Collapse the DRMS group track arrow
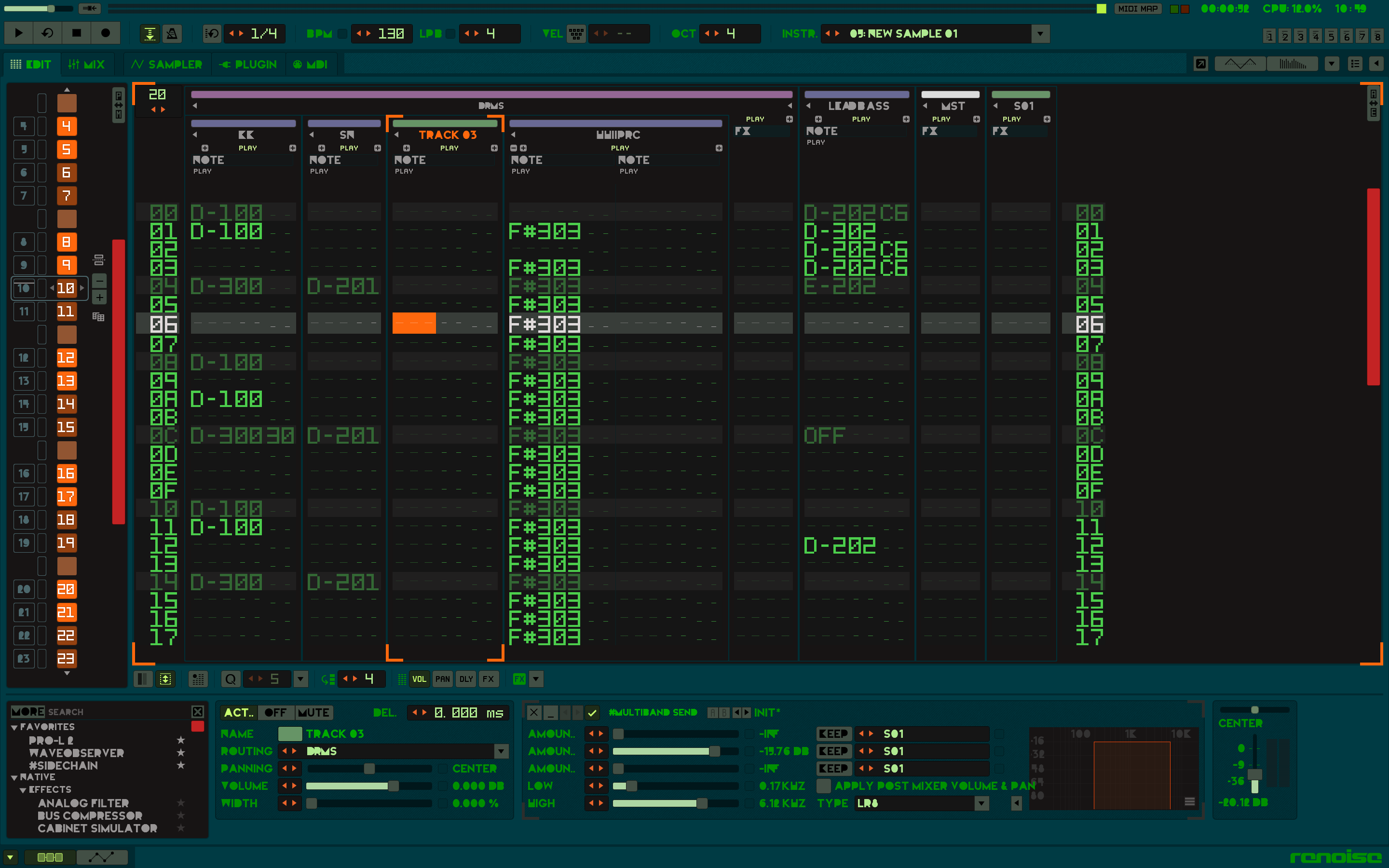 195,106
